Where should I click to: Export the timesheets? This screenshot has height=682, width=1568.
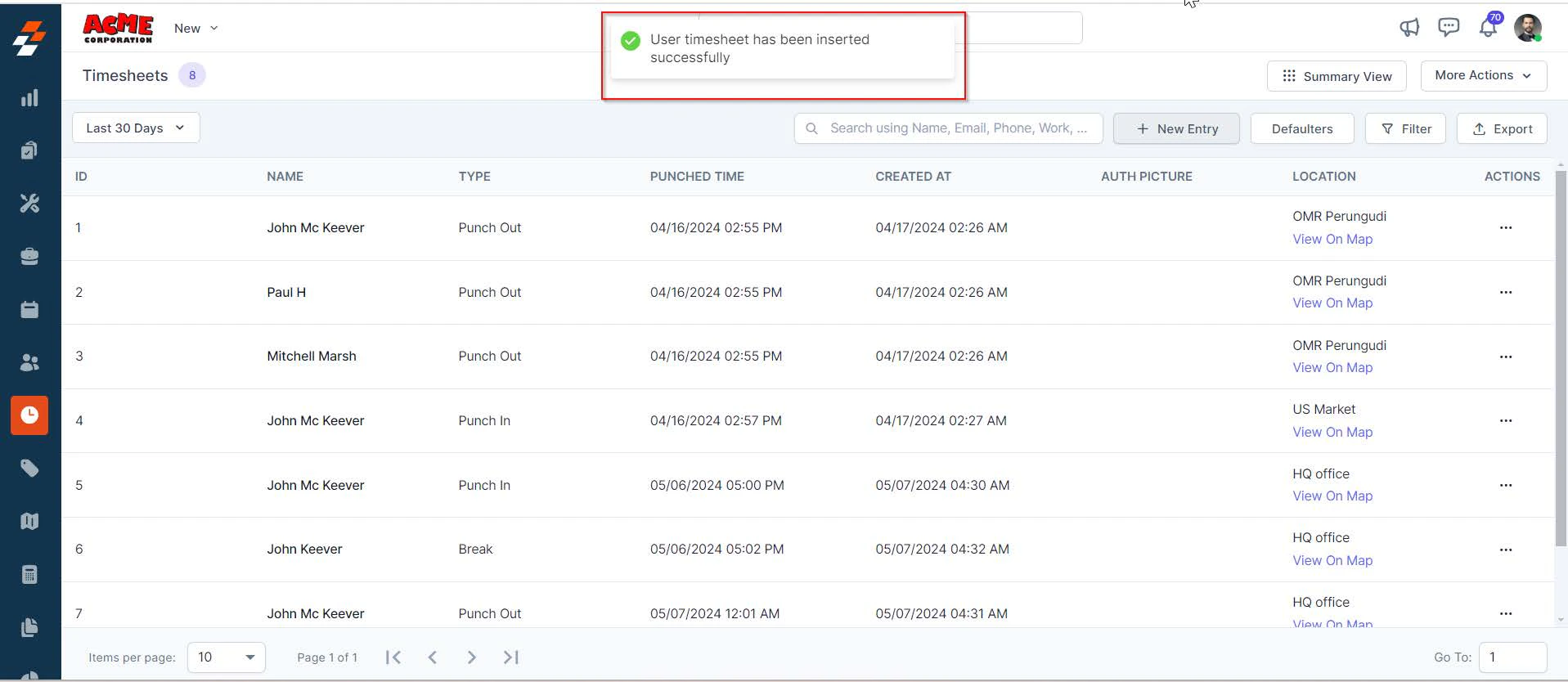tap(1502, 128)
